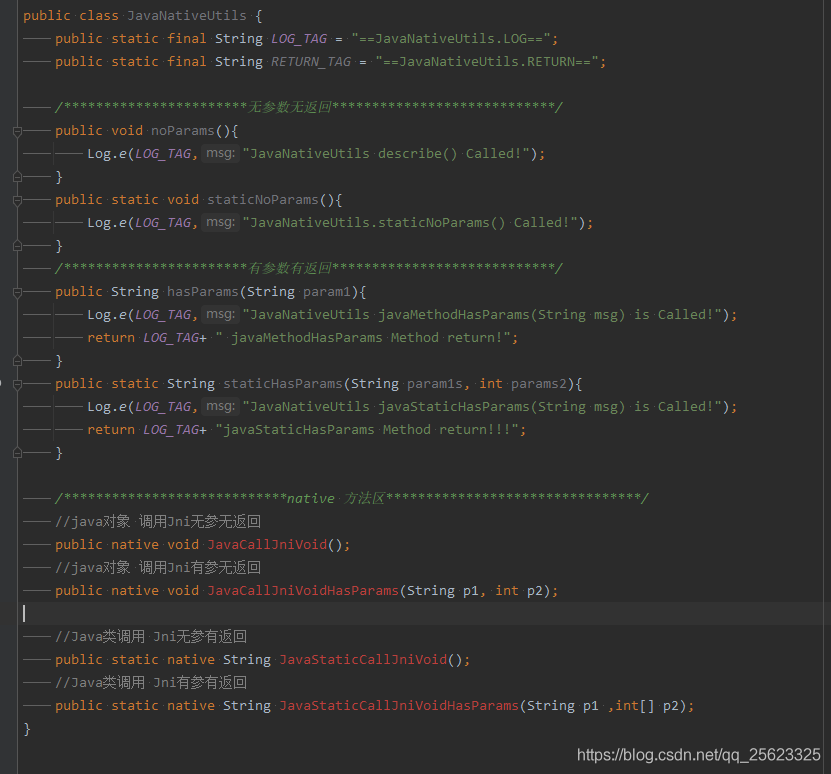
Task: Click the 有参数有返回 section comment
Action: click(x=309, y=268)
